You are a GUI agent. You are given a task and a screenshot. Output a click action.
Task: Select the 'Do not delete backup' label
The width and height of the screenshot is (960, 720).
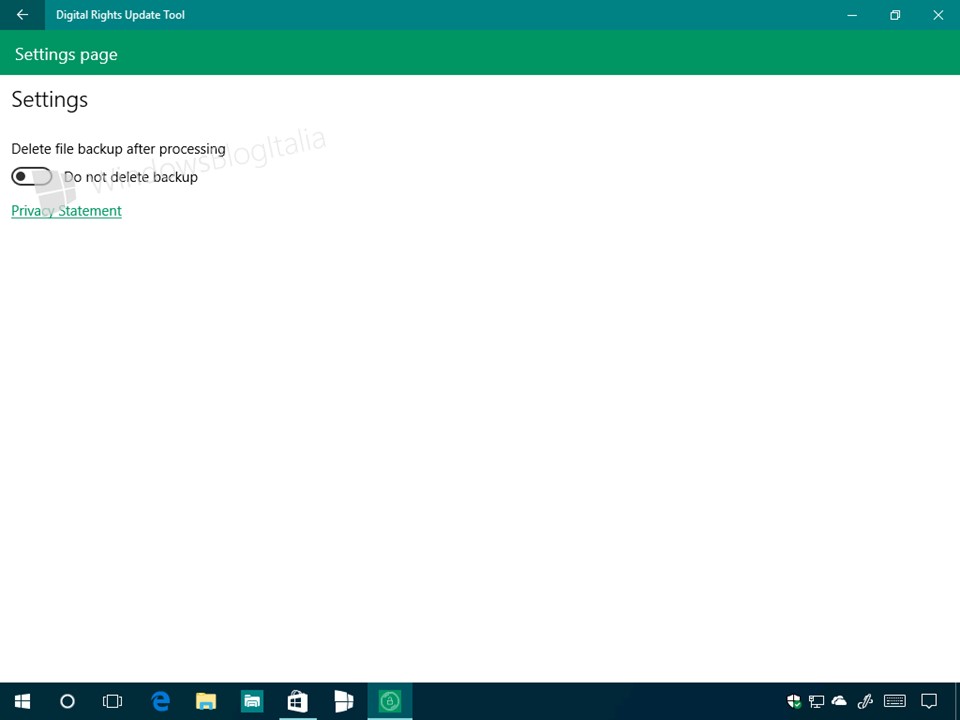coord(131,177)
